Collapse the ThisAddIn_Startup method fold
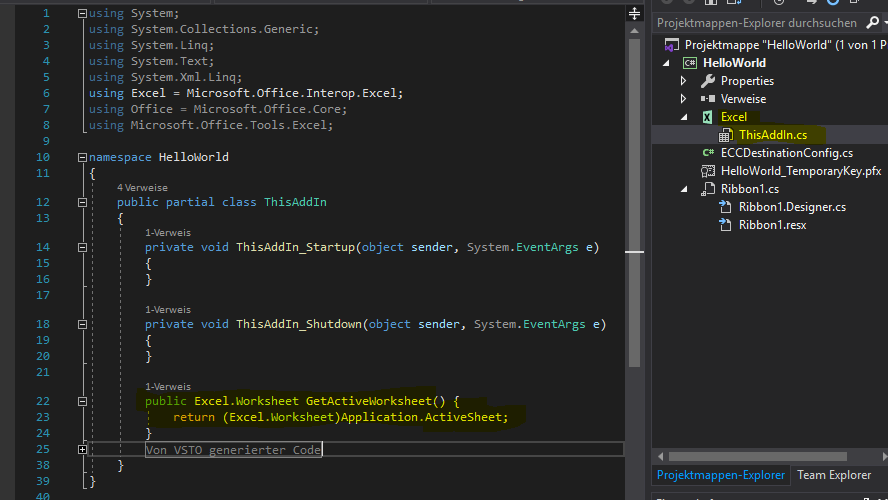Viewport: 888px width, 500px height. pyautogui.click(x=82, y=247)
